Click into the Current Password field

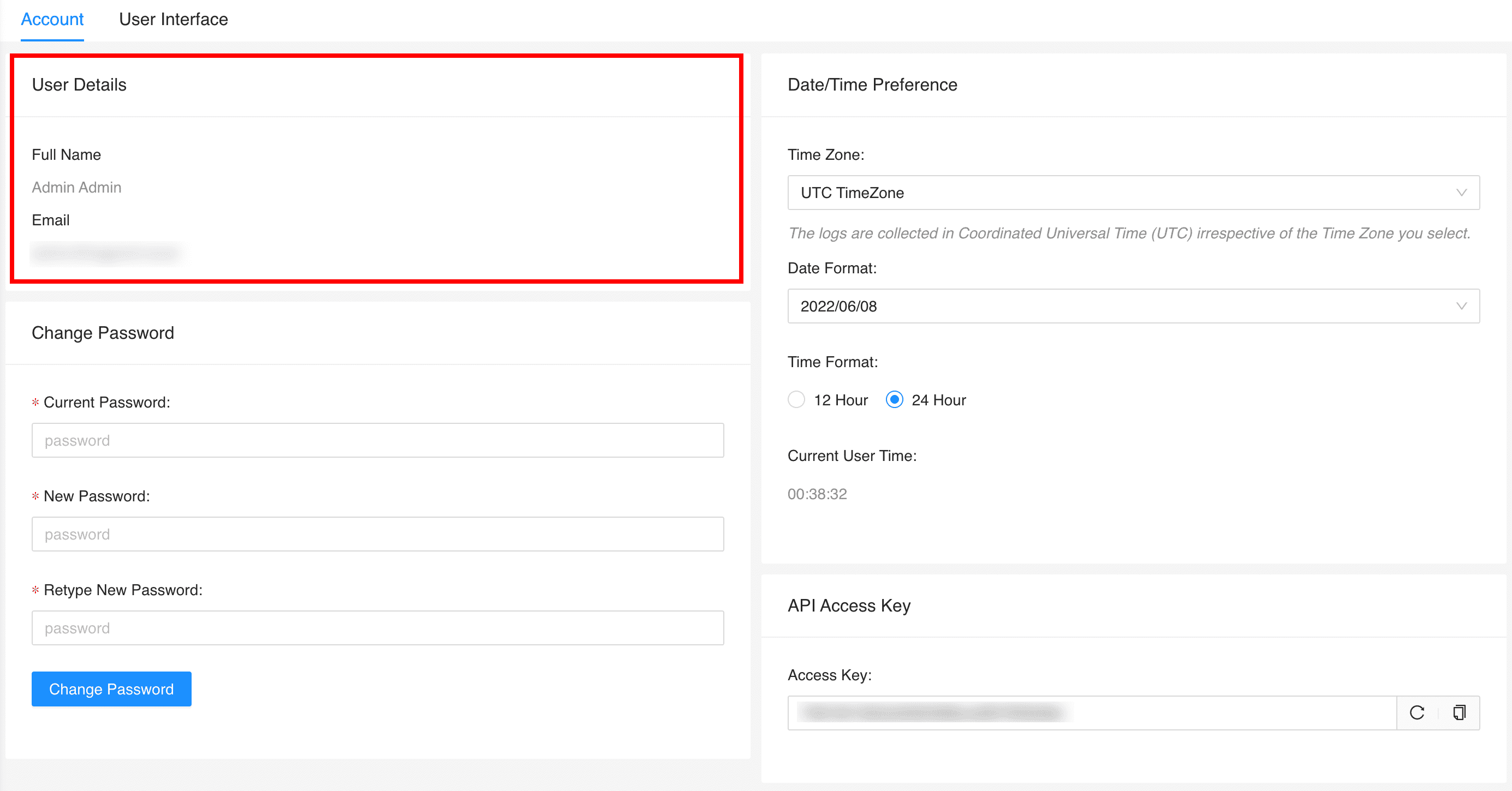[378, 440]
